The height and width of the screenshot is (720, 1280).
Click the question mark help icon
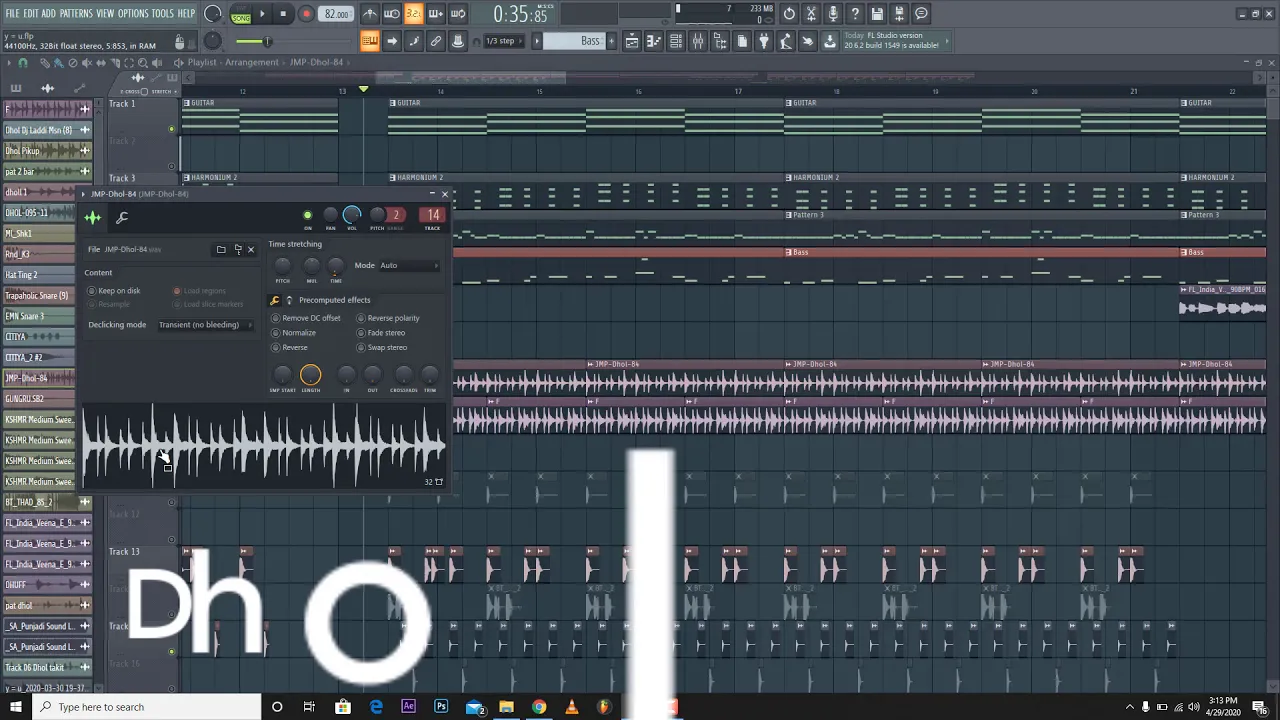pyautogui.click(x=855, y=14)
